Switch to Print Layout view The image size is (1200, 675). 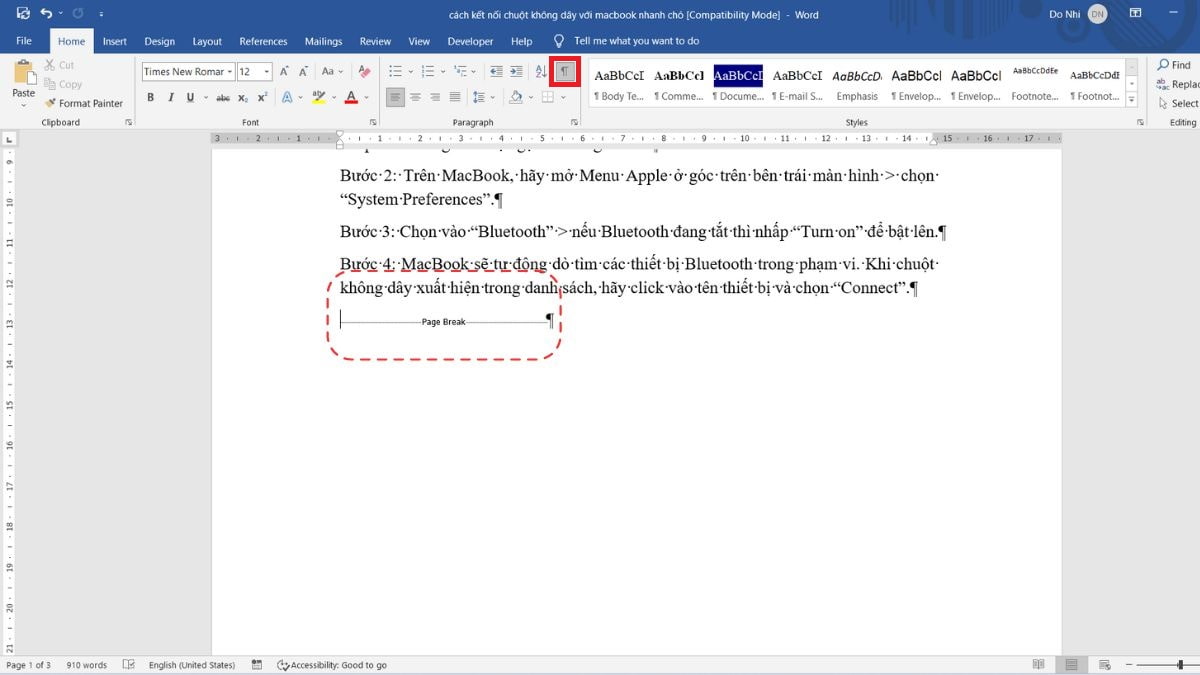pos(1071,665)
